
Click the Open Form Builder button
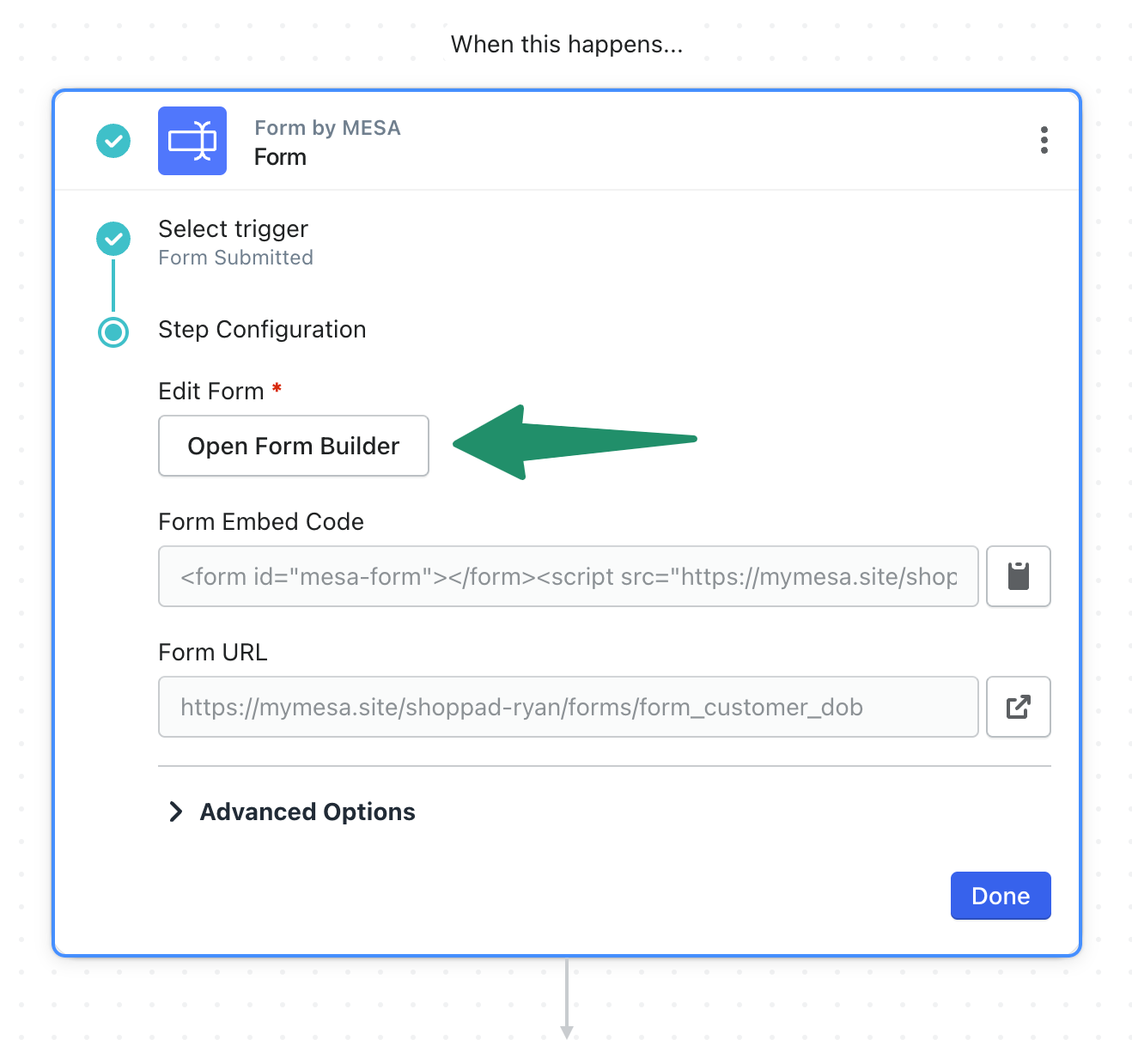coord(294,446)
